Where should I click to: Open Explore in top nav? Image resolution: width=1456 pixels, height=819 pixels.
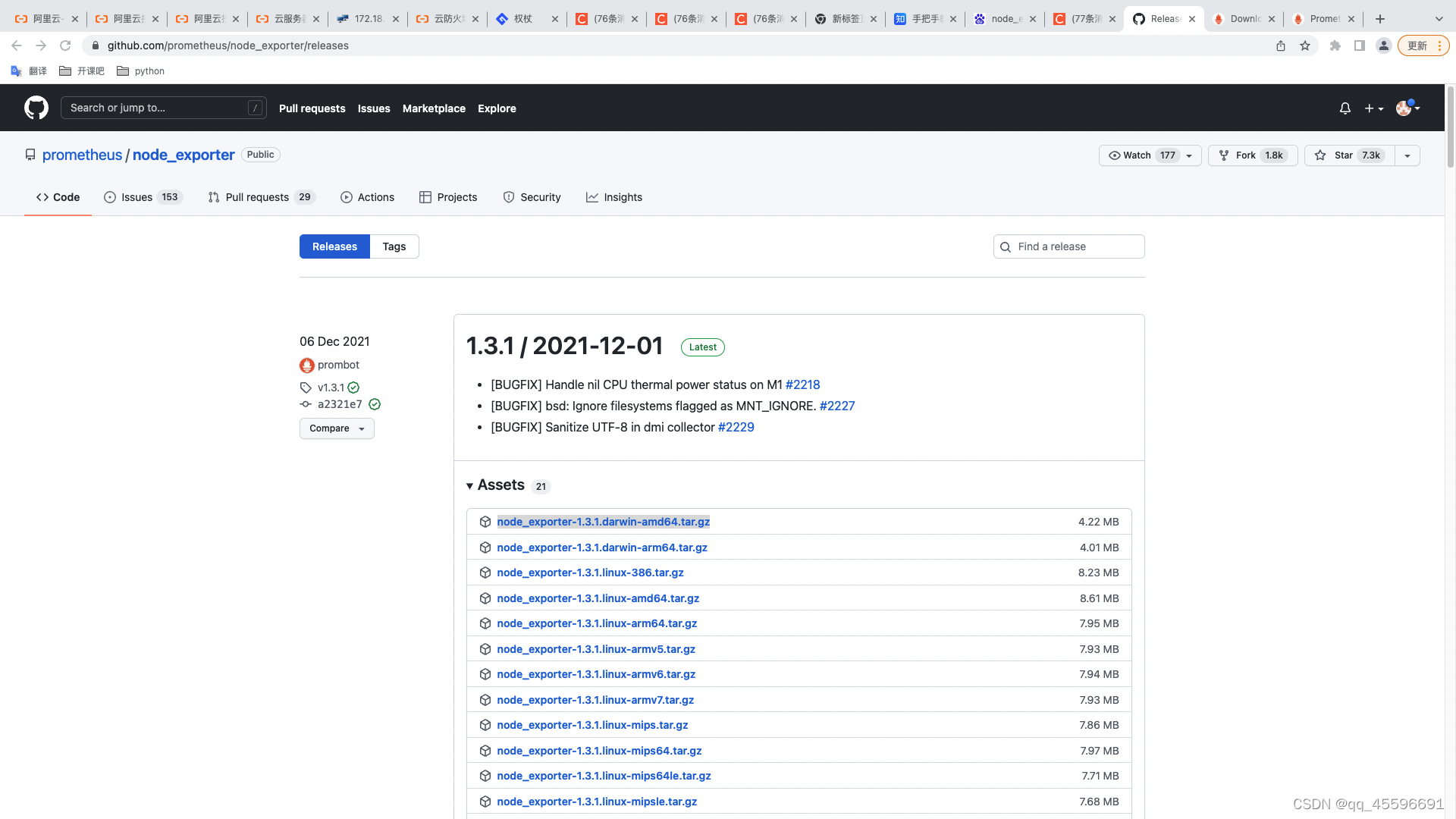(x=497, y=108)
